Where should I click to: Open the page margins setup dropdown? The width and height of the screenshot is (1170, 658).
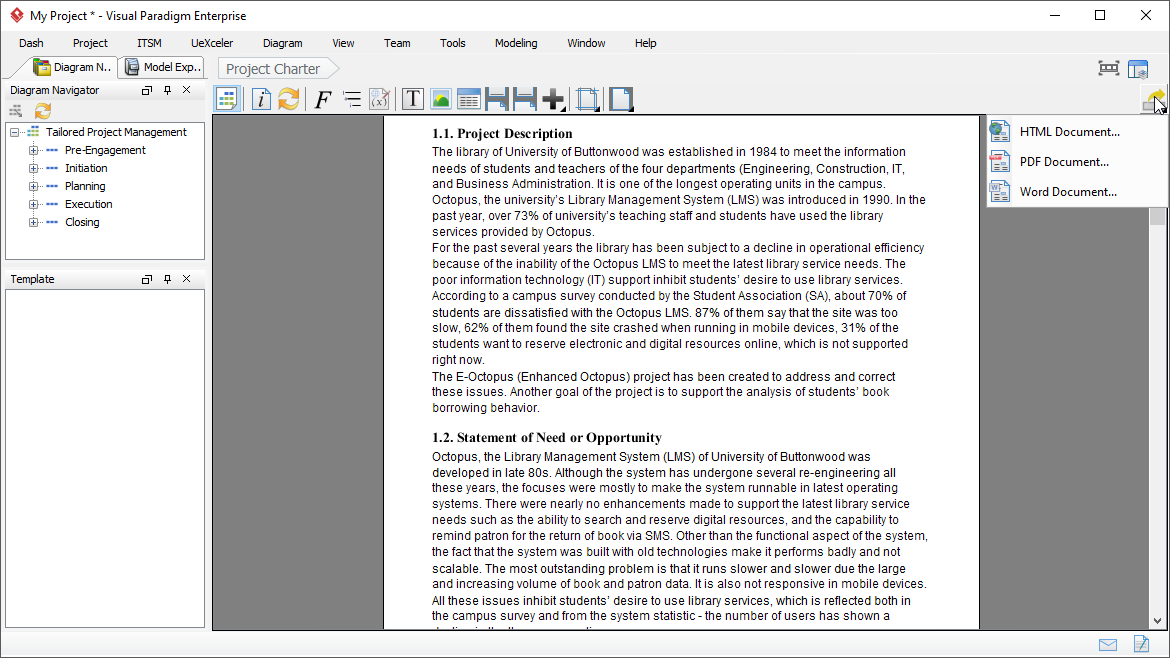click(x=587, y=98)
